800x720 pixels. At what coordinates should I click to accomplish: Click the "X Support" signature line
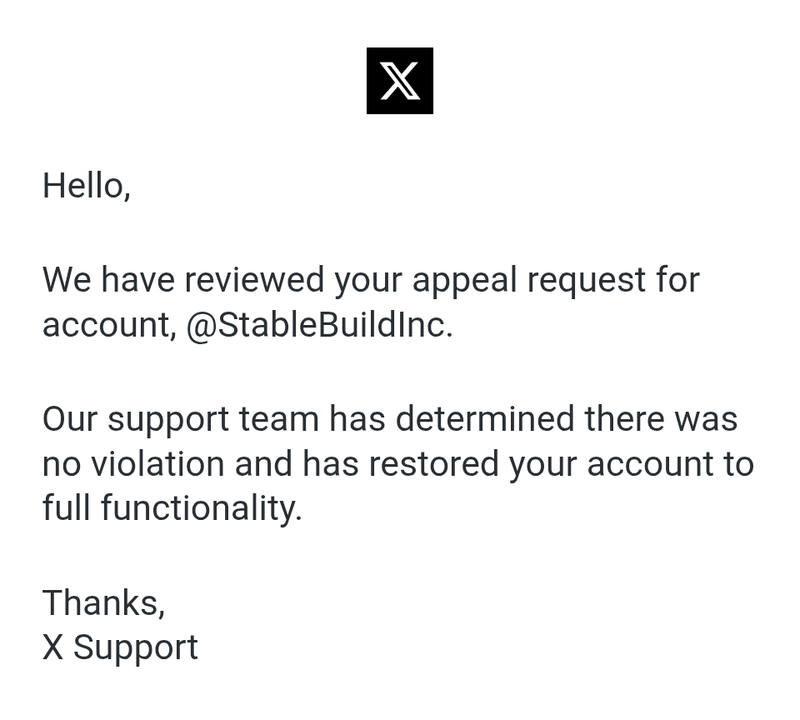click(x=120, y=647)
